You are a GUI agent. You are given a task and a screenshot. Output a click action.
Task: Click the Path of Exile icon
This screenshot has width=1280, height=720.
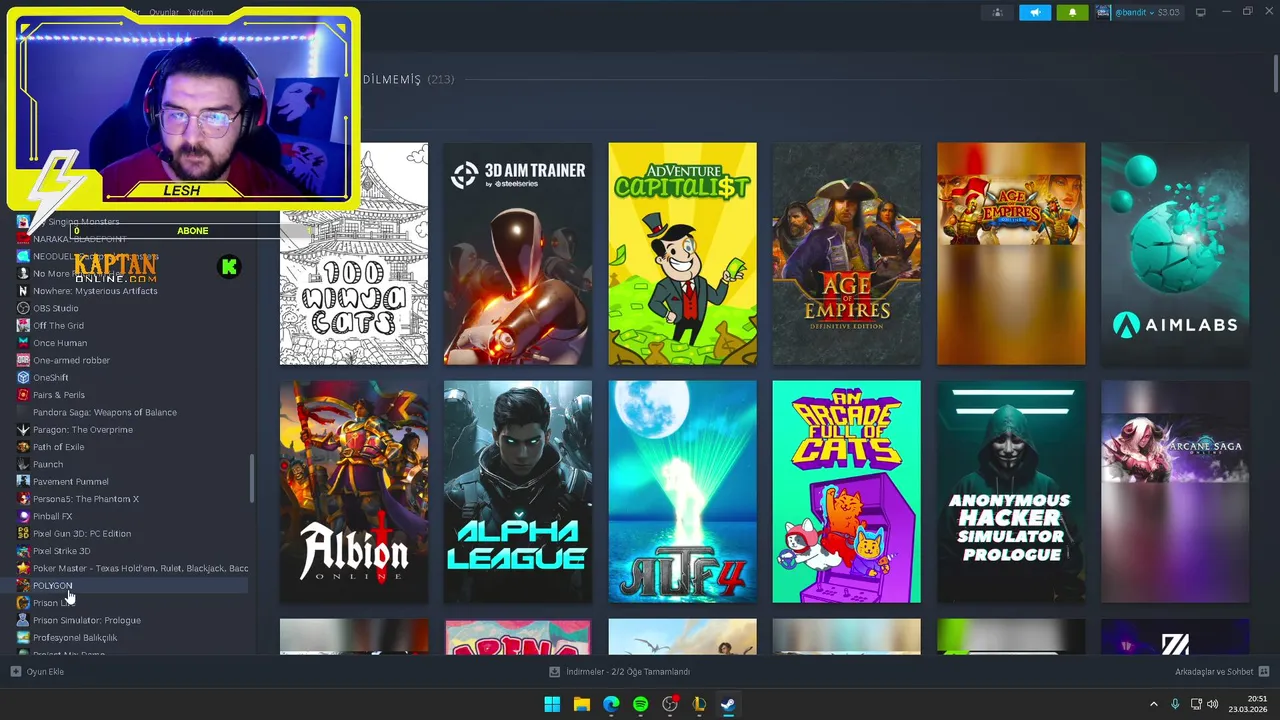23,447
